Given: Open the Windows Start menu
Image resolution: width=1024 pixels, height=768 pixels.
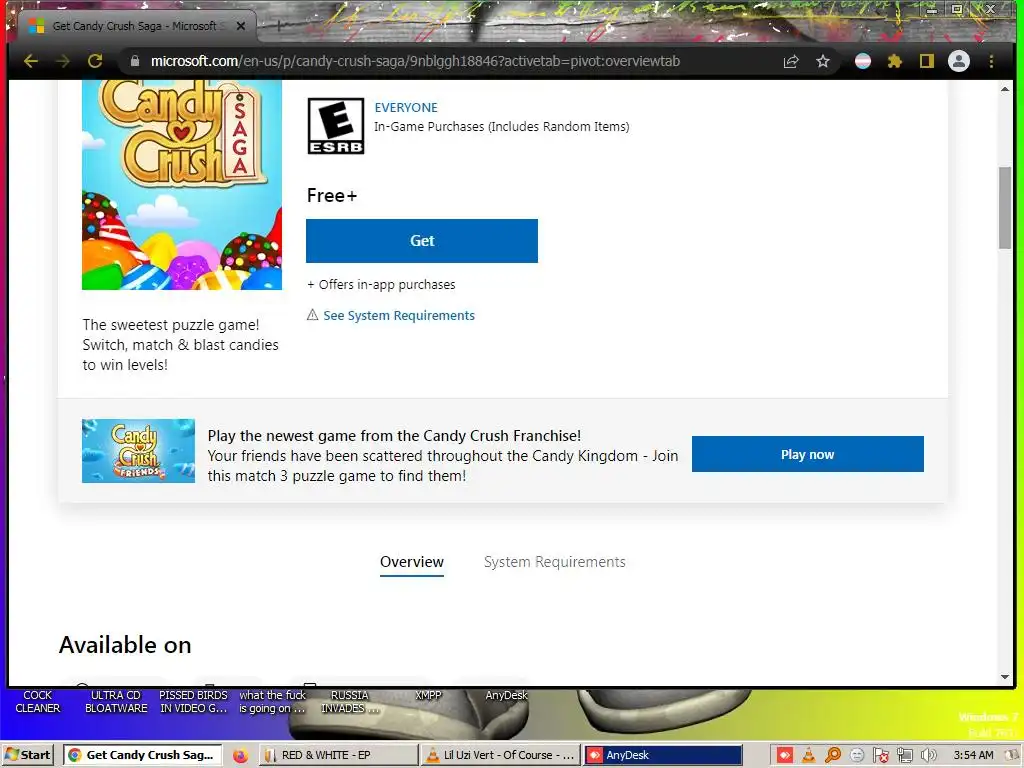Looking at the screenshot, I should coord(27,755).
